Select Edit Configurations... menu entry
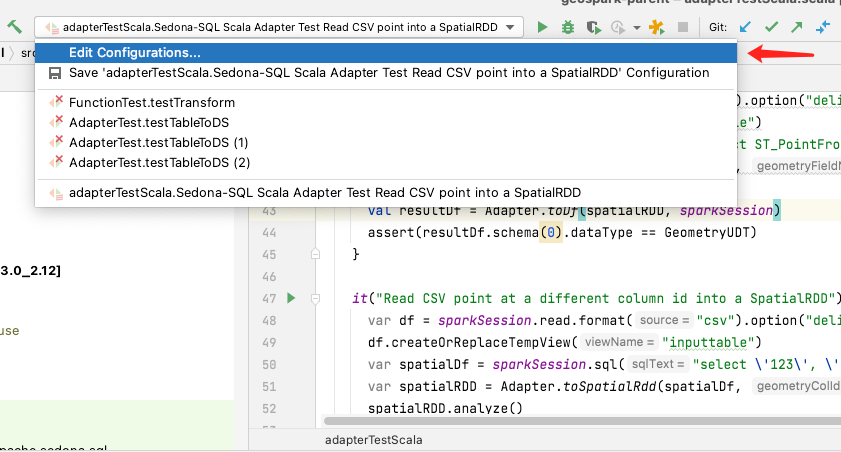This screenshot has height=452, width=841. click(134, 52)
